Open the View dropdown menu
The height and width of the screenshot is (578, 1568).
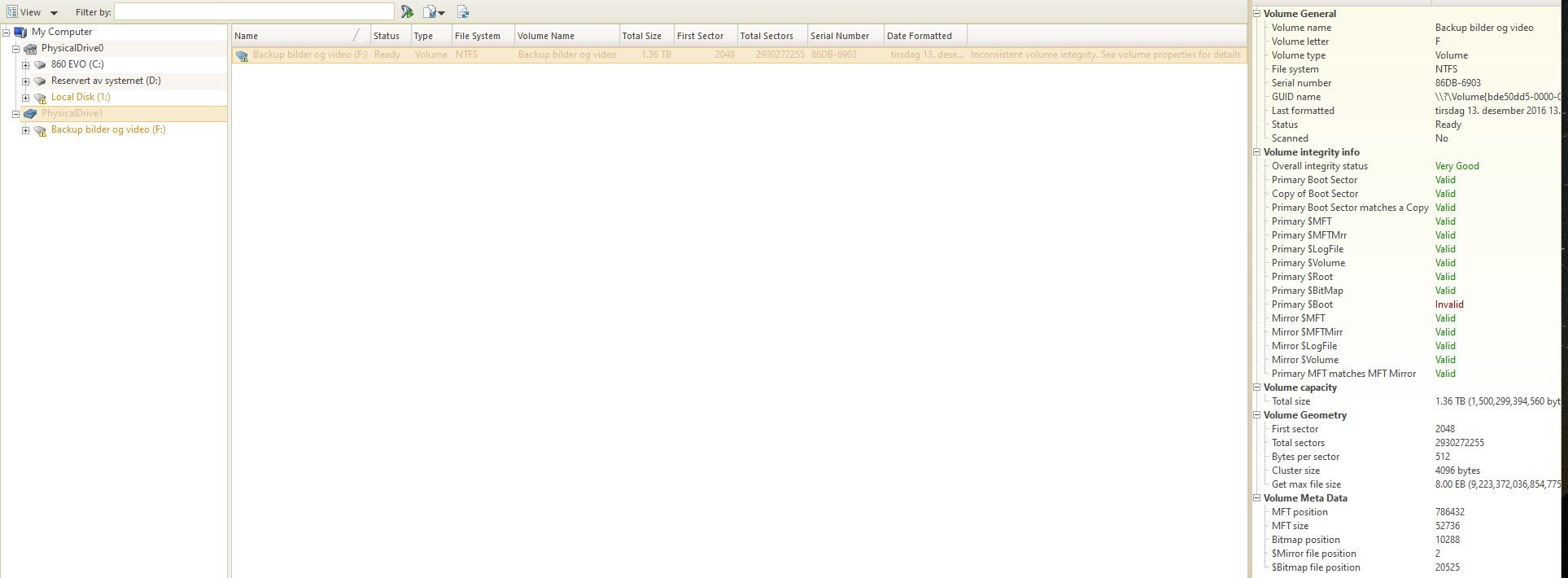coord(33,12)
